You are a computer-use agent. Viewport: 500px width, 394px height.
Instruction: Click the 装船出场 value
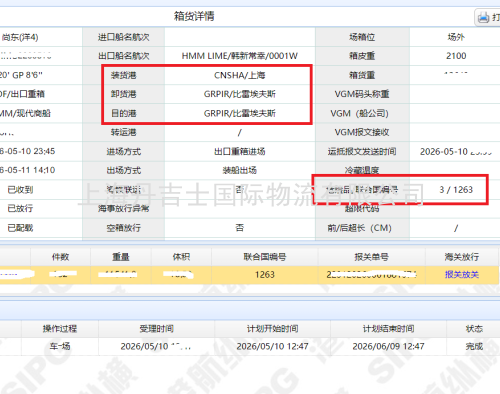click(240, 170)
